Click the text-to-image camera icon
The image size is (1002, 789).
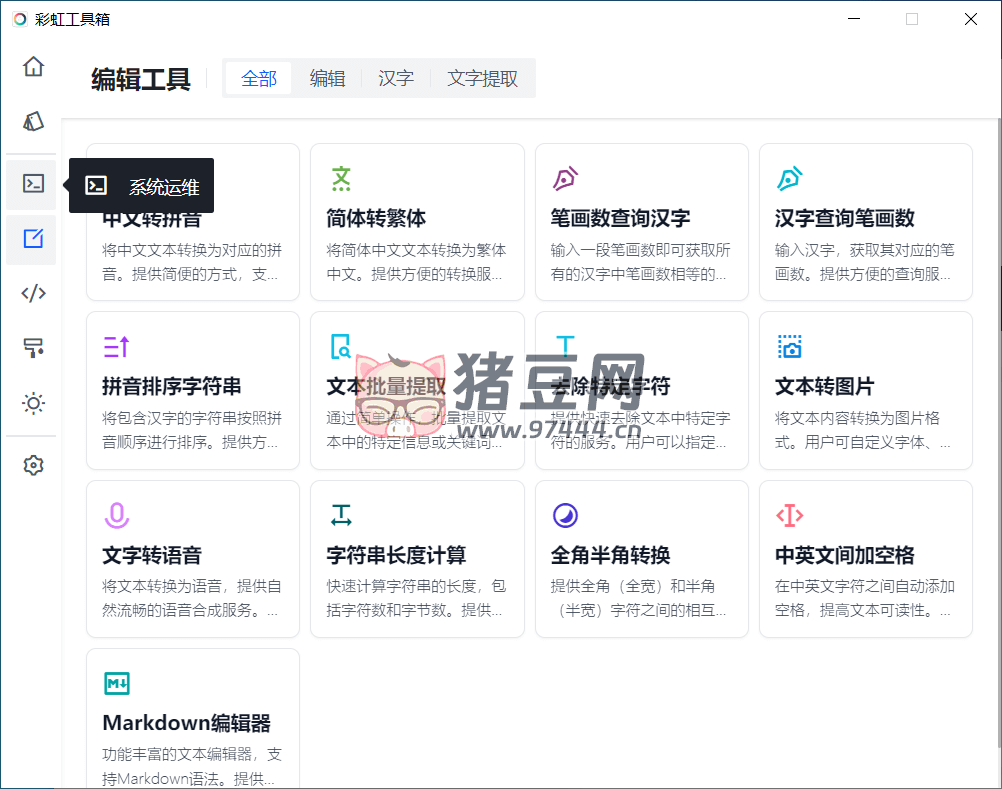coord(790,347)
